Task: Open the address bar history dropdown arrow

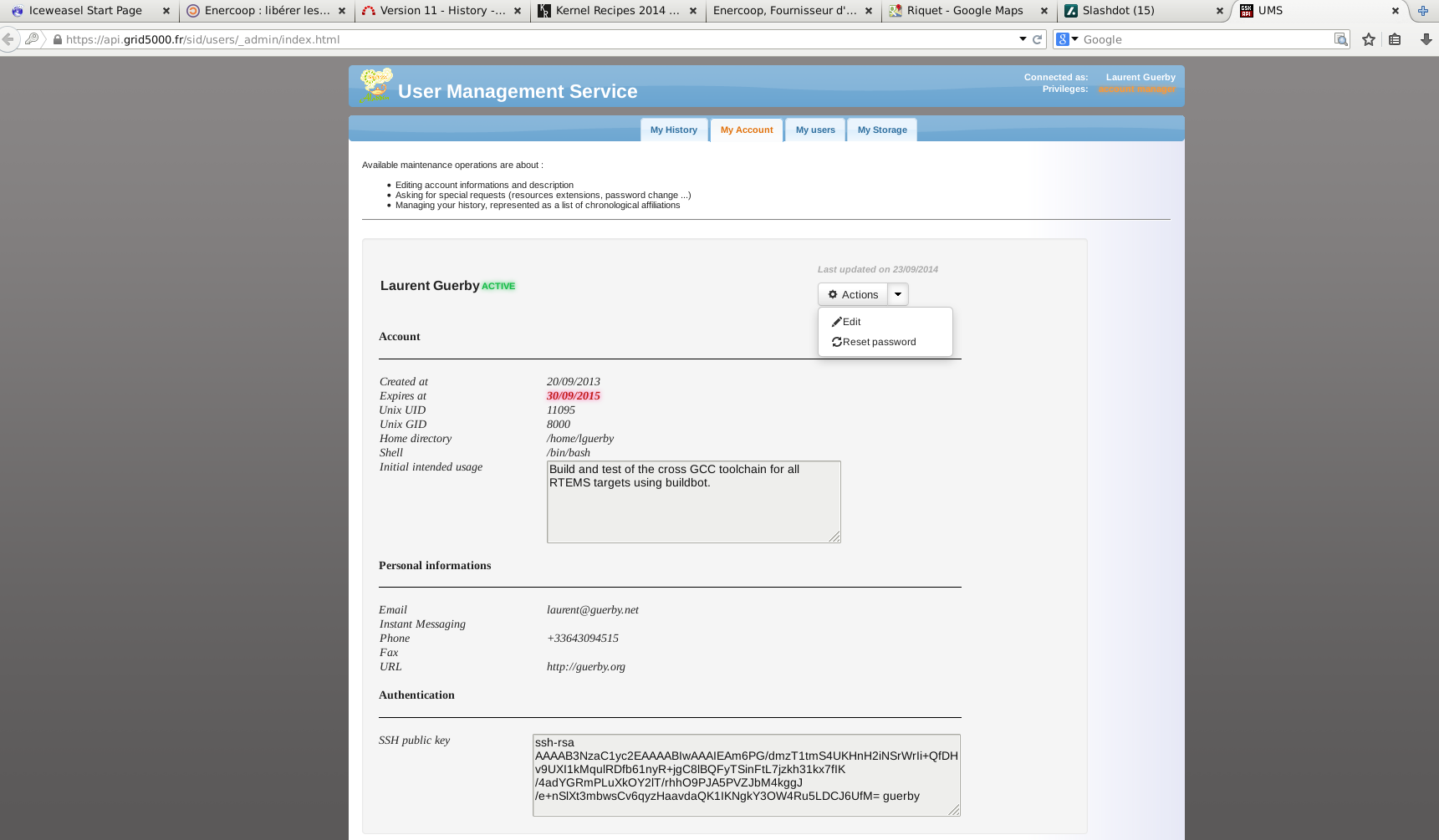Action: coord(1023,39)
